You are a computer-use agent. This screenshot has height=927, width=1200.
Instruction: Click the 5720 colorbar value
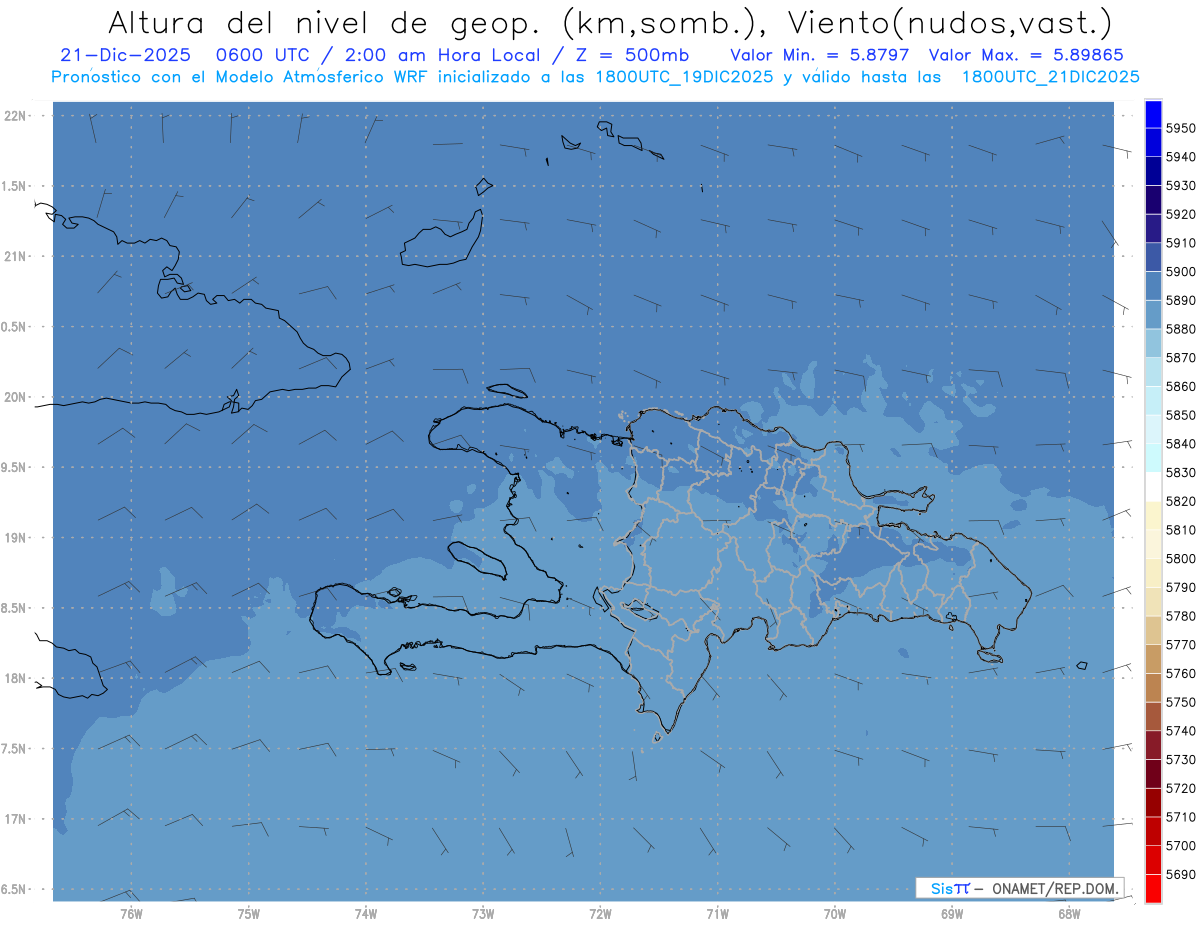[x=1180, y=788]
